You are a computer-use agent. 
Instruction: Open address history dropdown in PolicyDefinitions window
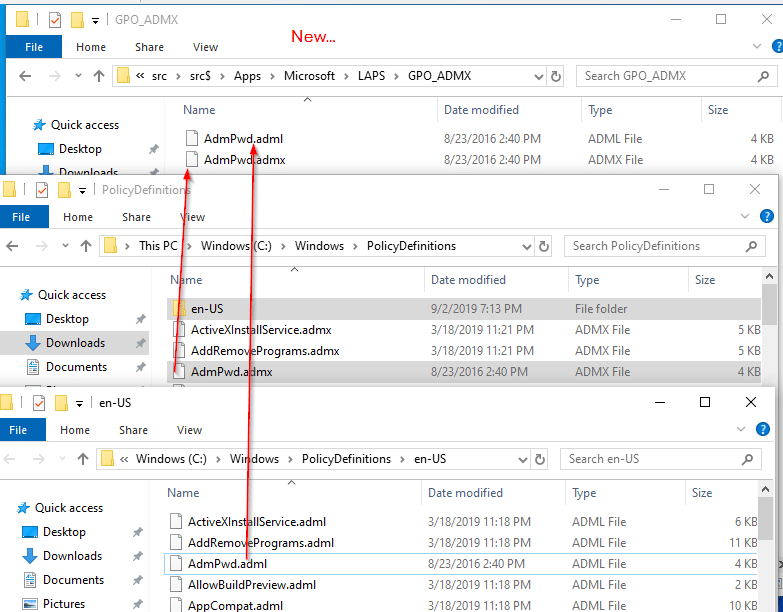[x=525, y=246]
